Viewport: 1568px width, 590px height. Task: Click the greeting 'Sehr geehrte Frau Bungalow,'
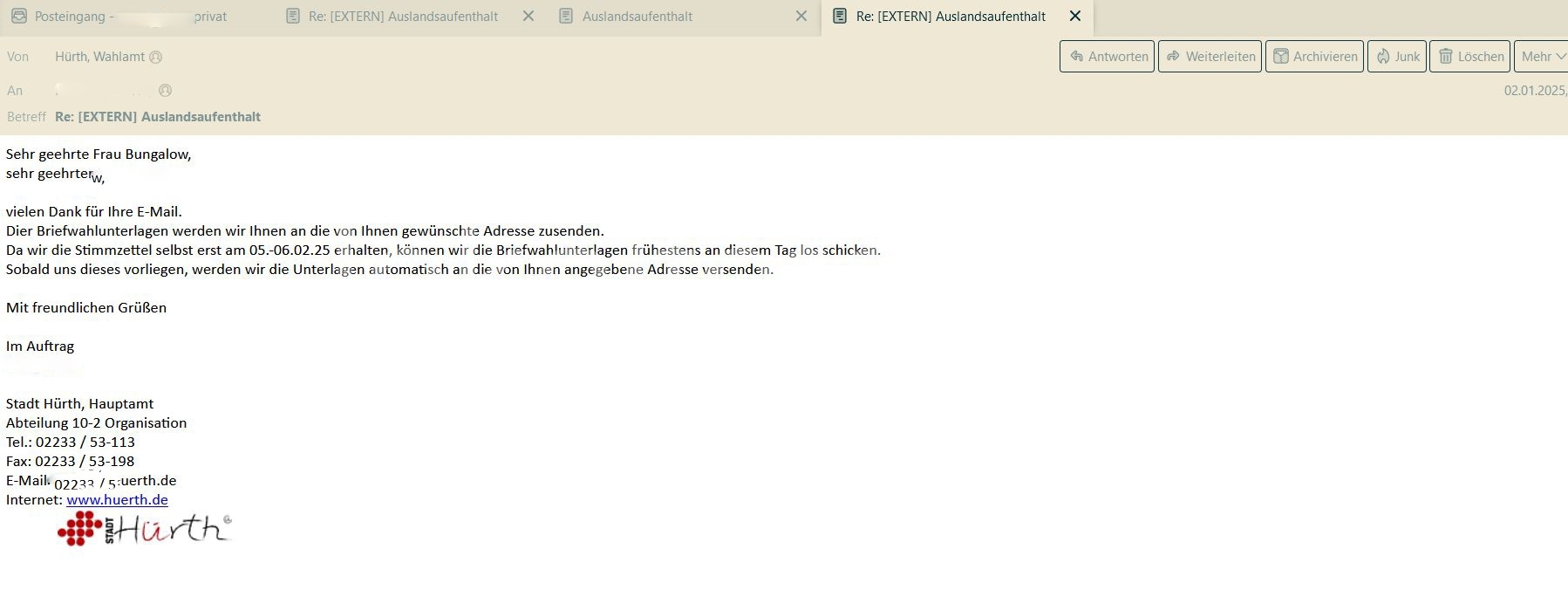[99, 154]
